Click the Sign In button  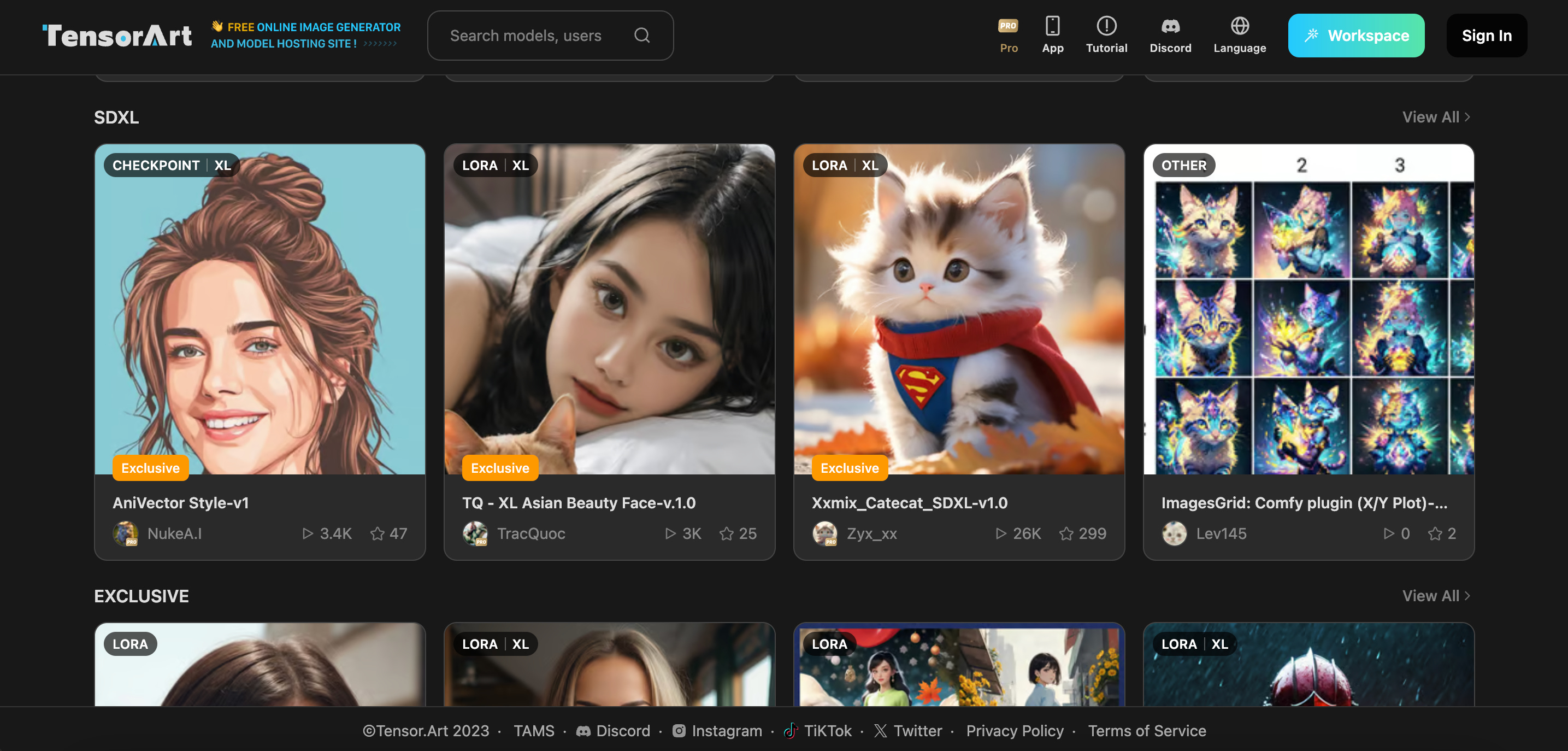pos(1487,36)
